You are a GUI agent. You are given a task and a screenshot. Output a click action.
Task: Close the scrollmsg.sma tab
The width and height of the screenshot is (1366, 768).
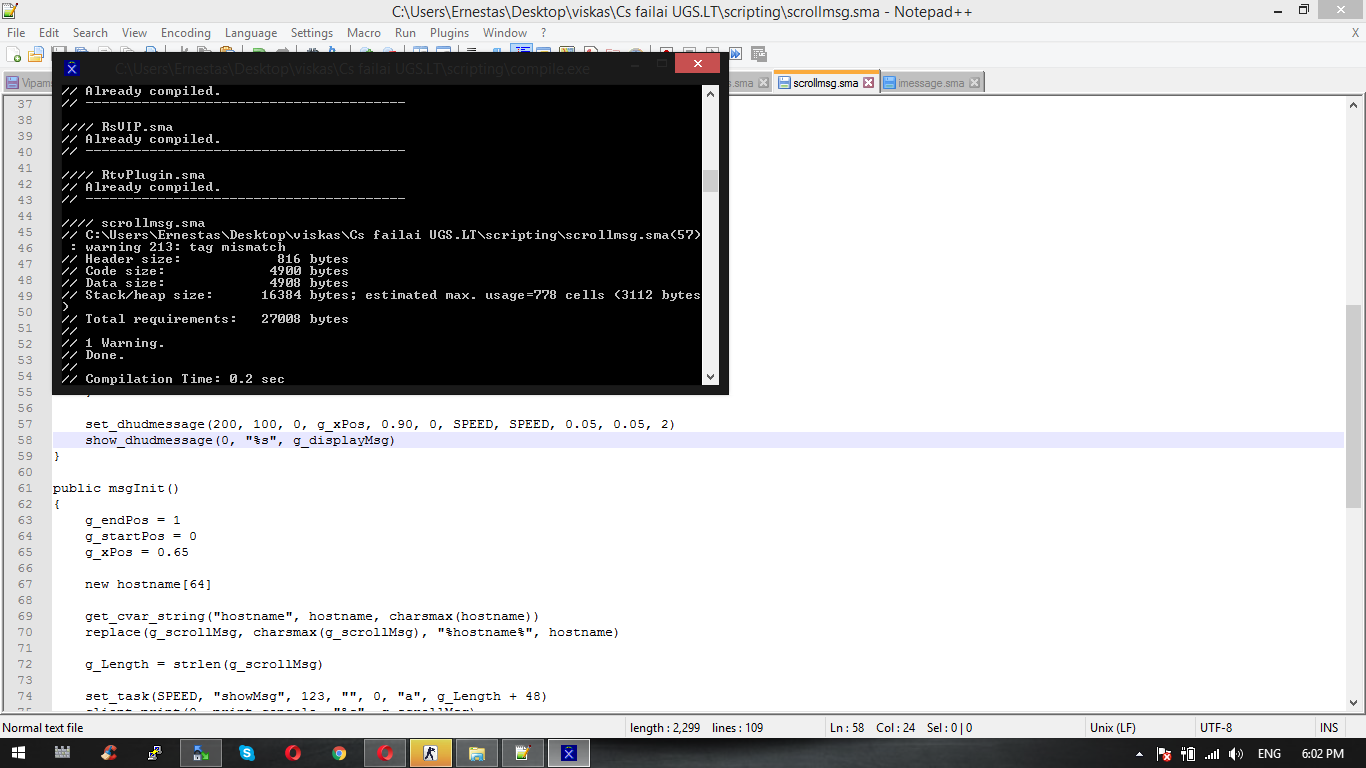(x=869, y=83)
